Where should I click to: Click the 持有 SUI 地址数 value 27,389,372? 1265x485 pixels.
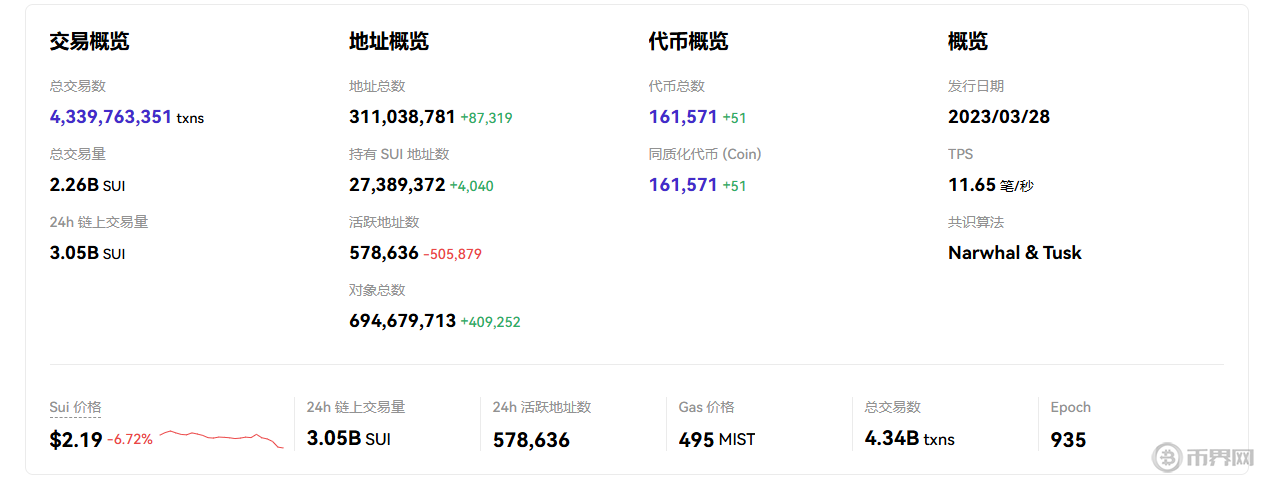(x=397, y=185)
